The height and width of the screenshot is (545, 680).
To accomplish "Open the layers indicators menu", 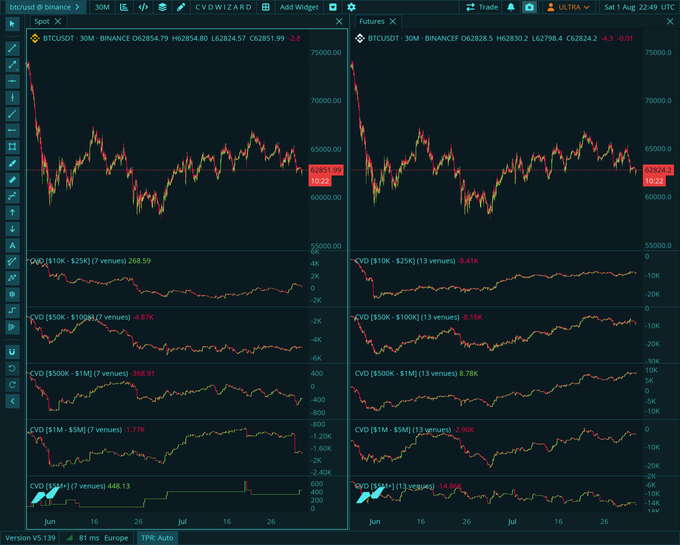I will point(162,7).
